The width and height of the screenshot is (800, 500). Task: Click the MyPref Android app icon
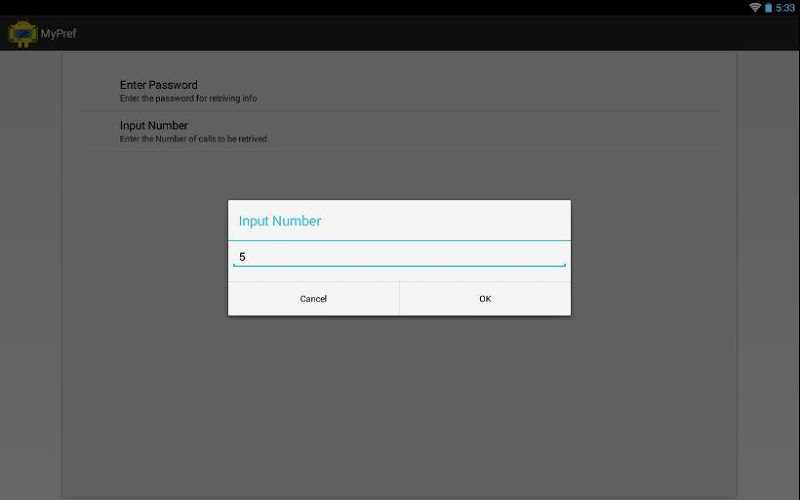[x=22, y=34]
